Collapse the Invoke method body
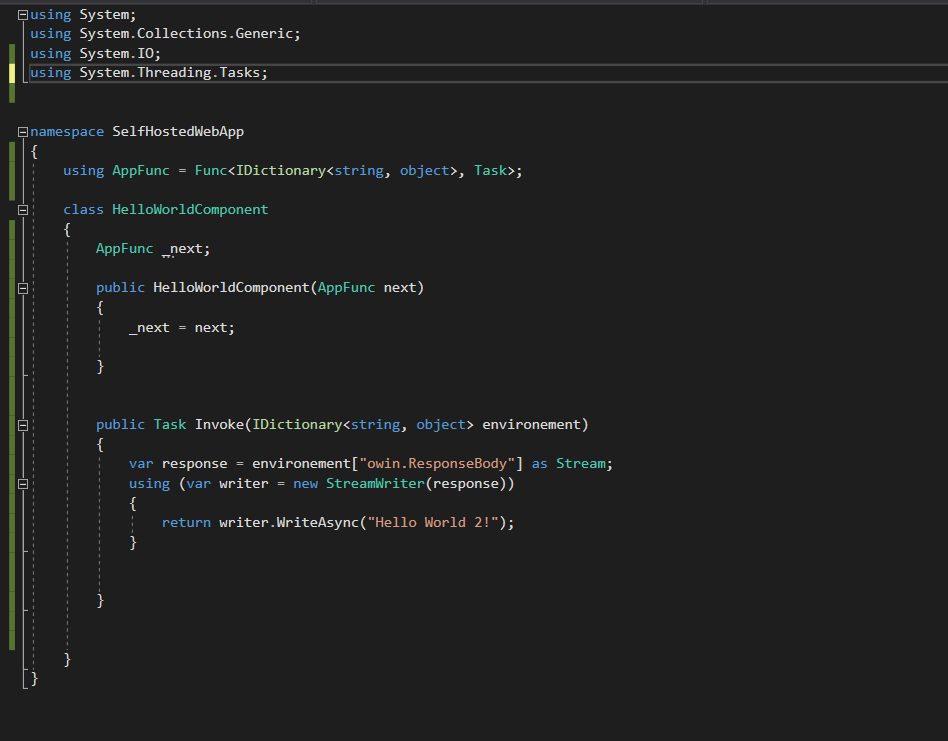948x741 pixels. pos(23,425)
